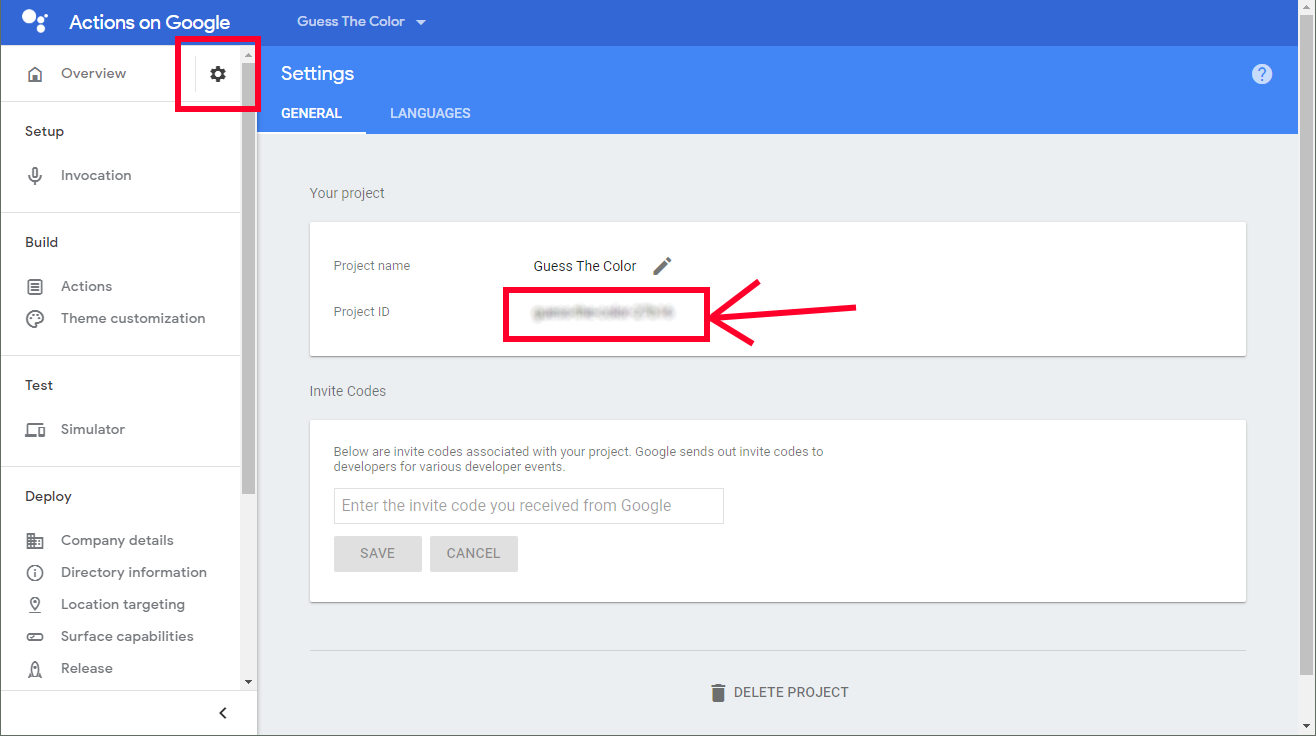
Task: Click the Overview home icon
Action: (x=35, y=74)
